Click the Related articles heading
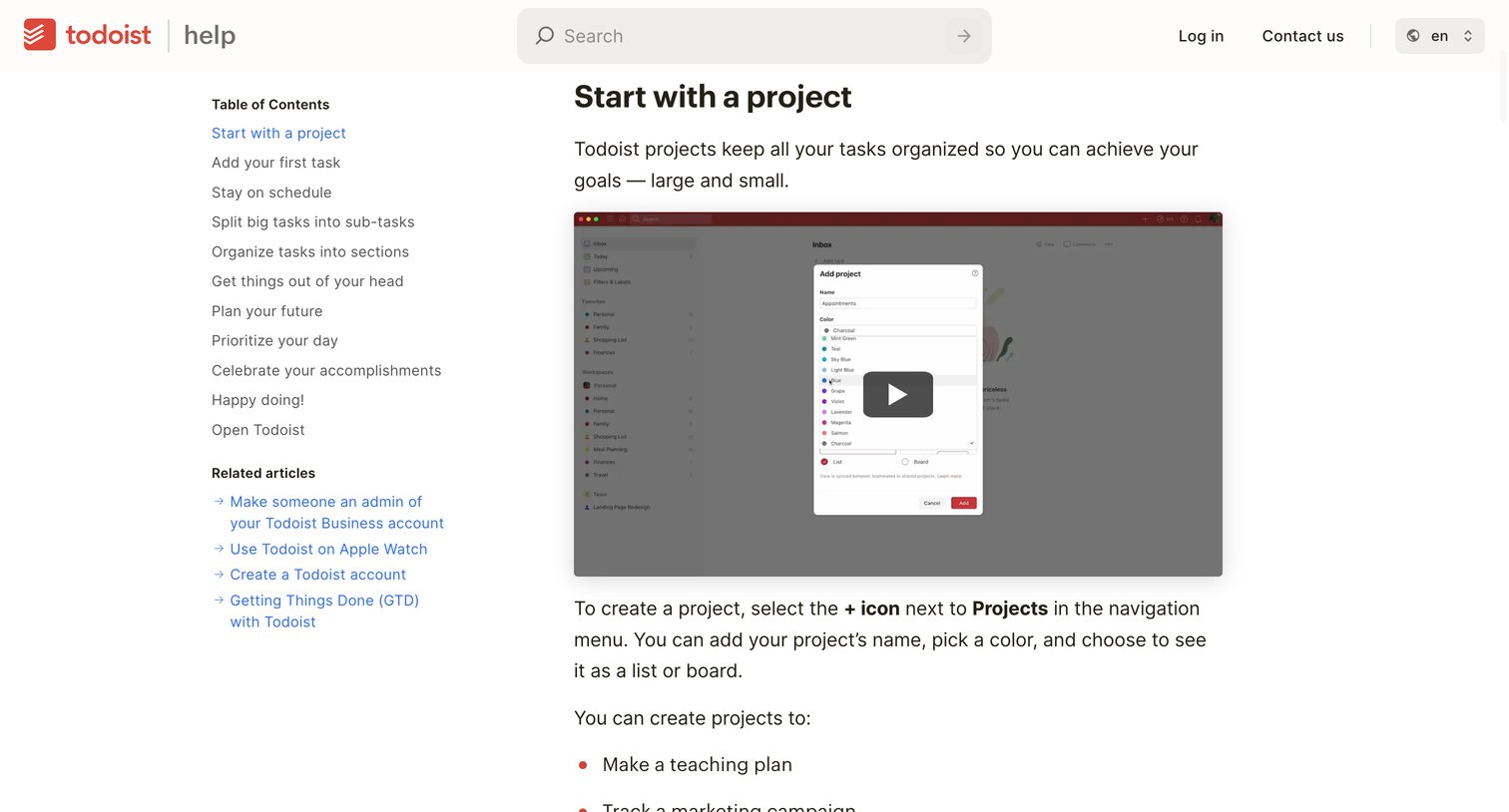Image resolution: width=1509 pixels, height=812 pixels. (263, 473)
